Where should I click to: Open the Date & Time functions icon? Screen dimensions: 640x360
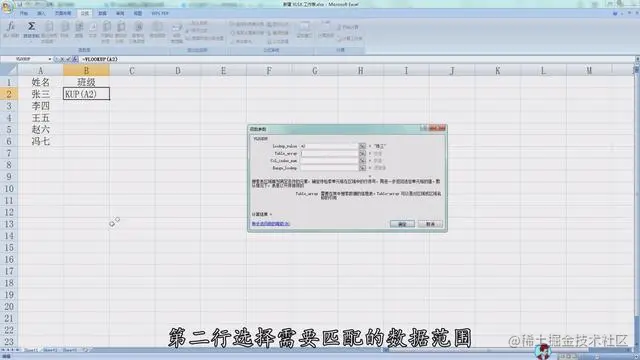(x=107, y=27)
